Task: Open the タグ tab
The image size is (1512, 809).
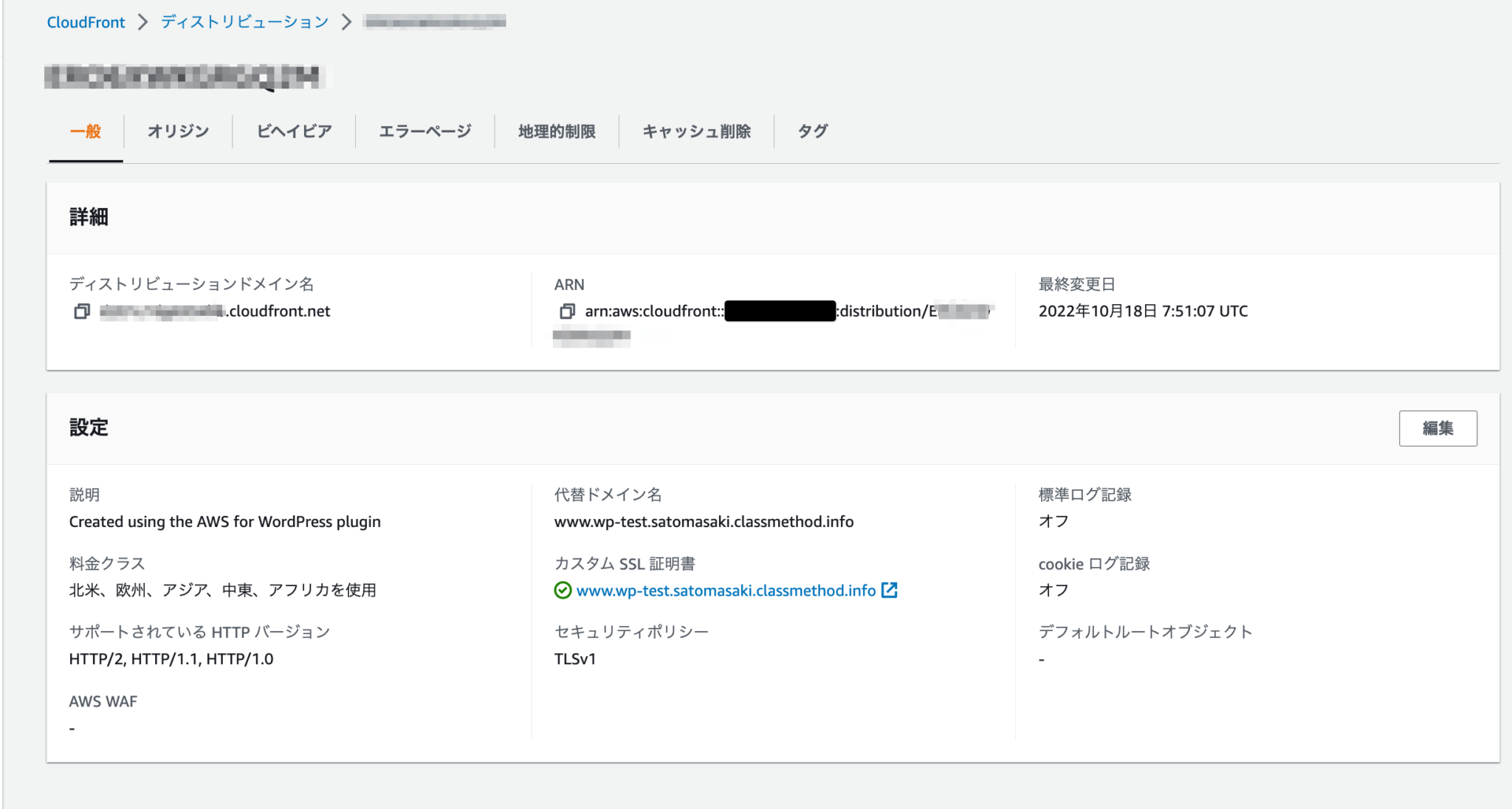Action: pos(812,131)
